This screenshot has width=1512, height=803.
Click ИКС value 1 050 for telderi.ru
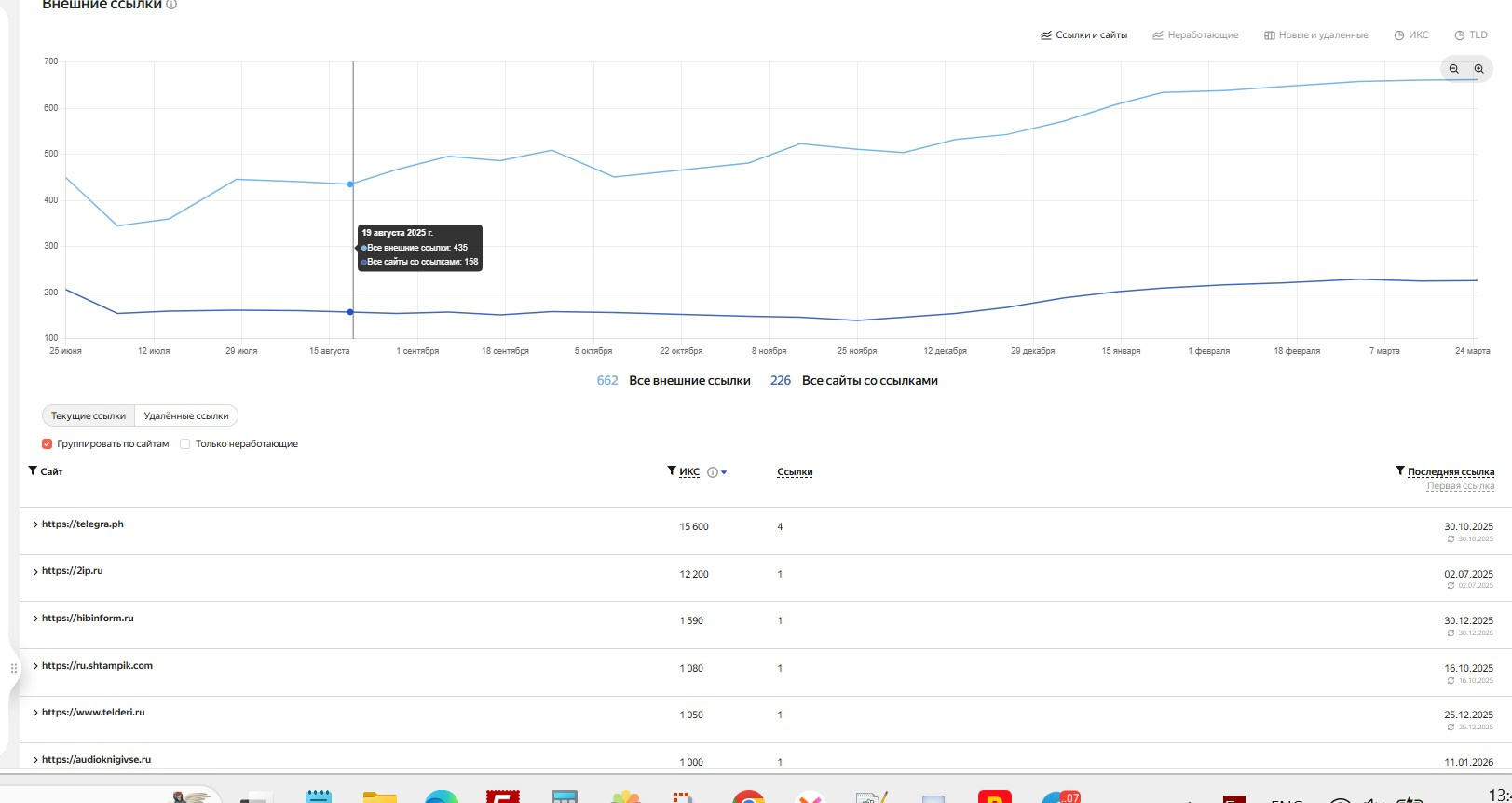pos(691,715)
